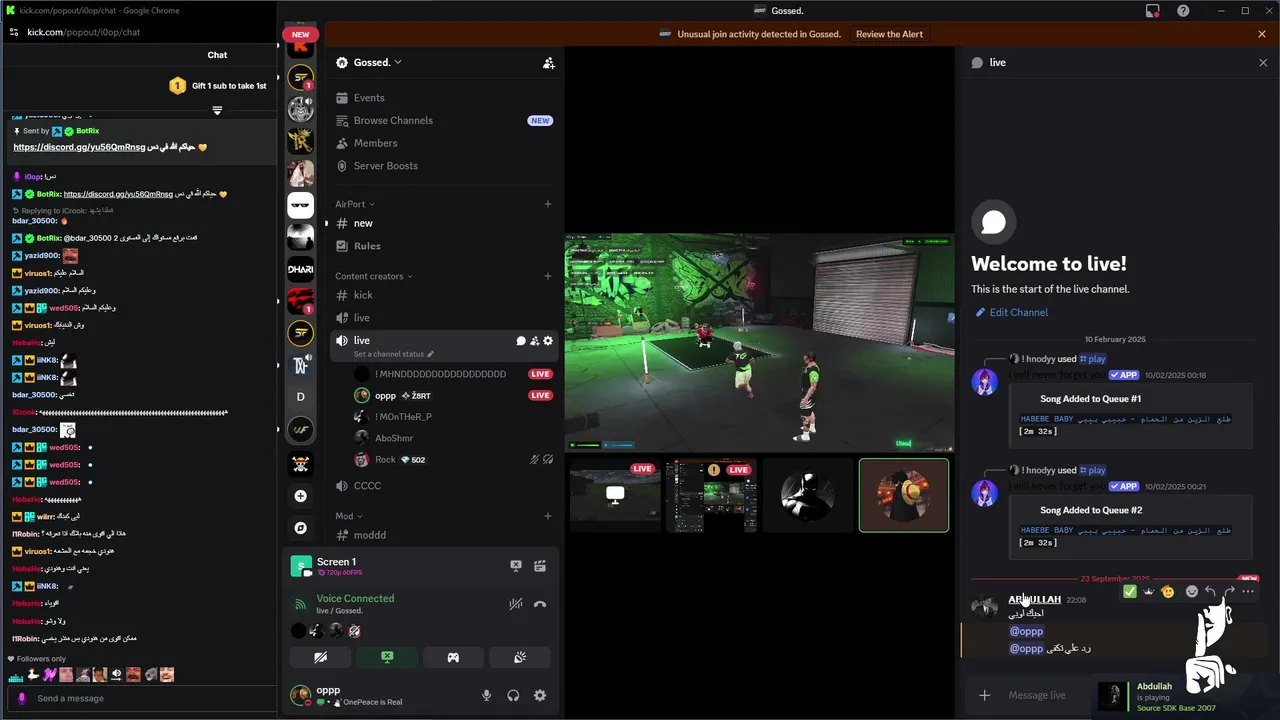Turn on the camera
Viewport: 1280px width, 720px height.
320,657
